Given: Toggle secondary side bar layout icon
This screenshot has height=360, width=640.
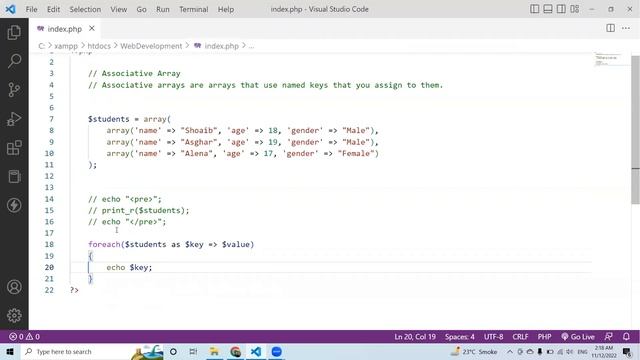Looking at the screenshot, I should pos(561,9).
